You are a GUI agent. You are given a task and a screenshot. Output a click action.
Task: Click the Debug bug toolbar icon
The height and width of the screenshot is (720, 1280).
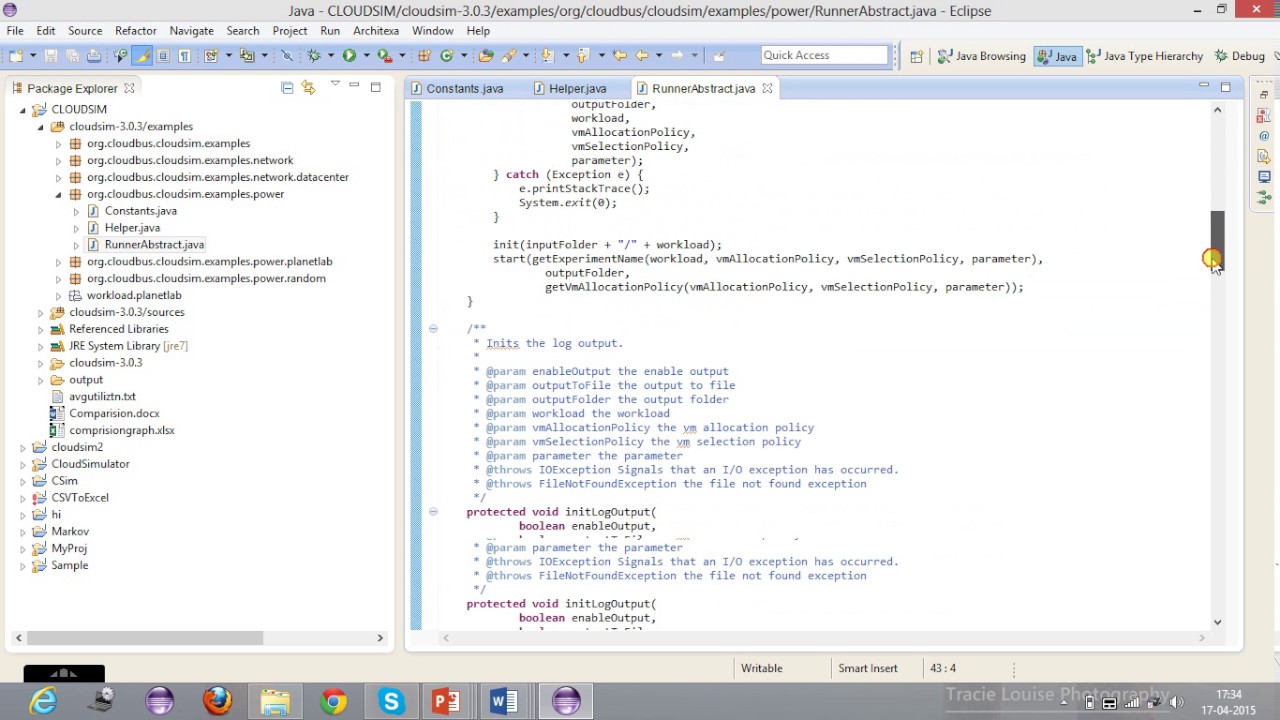(314, 55)
